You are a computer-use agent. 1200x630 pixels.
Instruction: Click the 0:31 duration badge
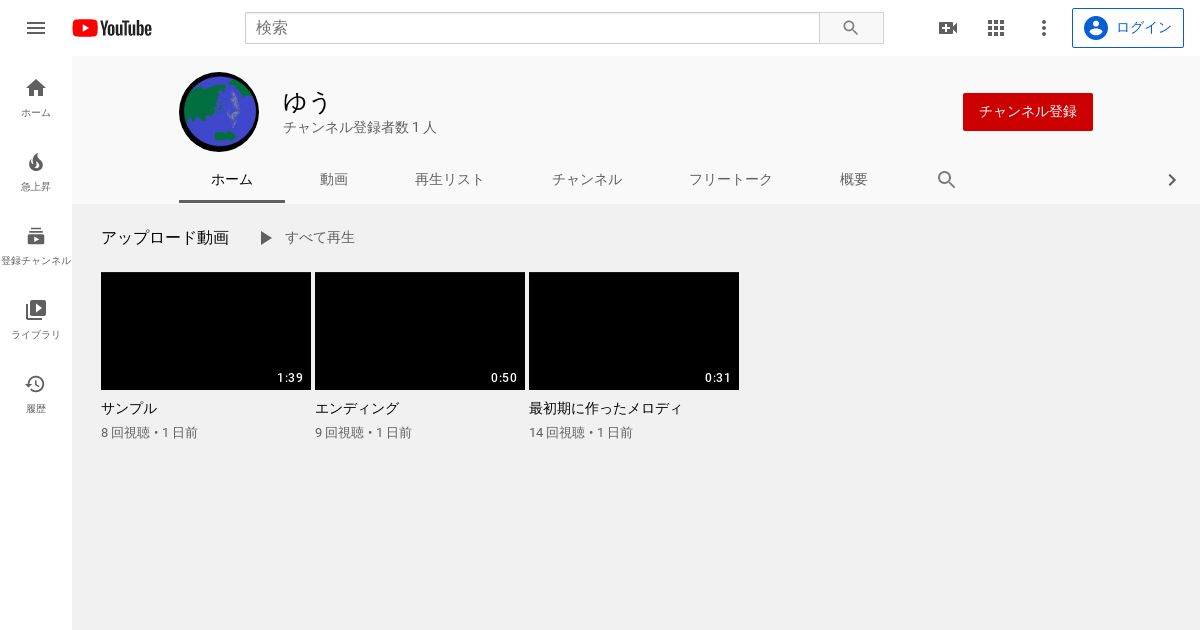pyautogui.click(x=718, y=378)
